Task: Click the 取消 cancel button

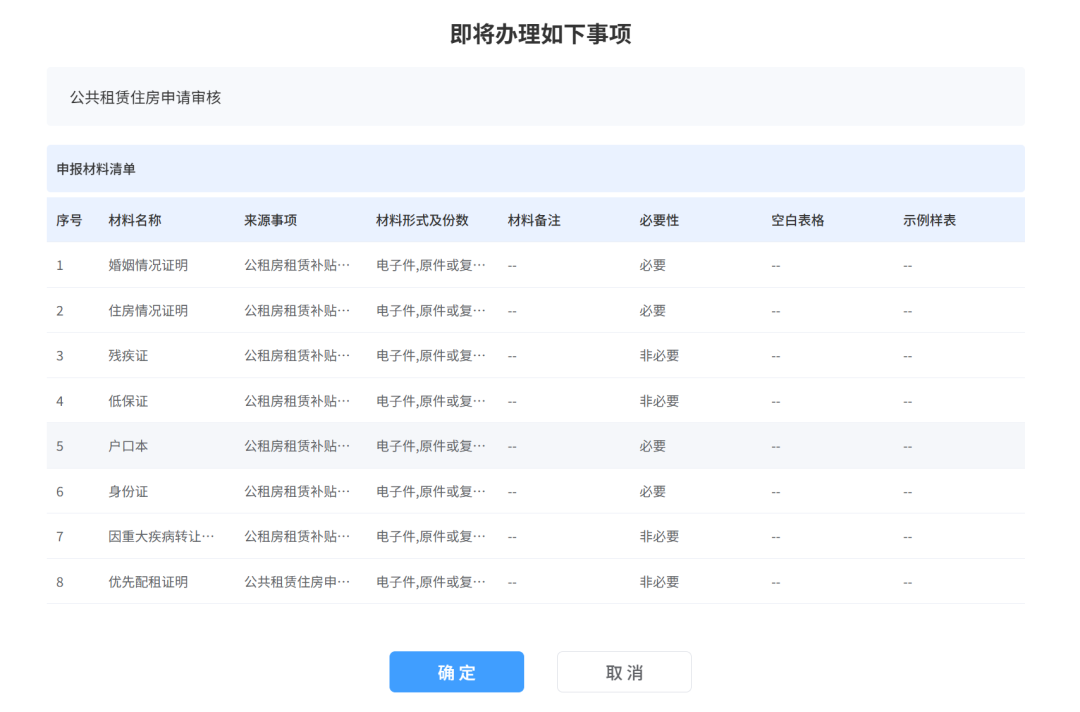Action: pos(623,671)
